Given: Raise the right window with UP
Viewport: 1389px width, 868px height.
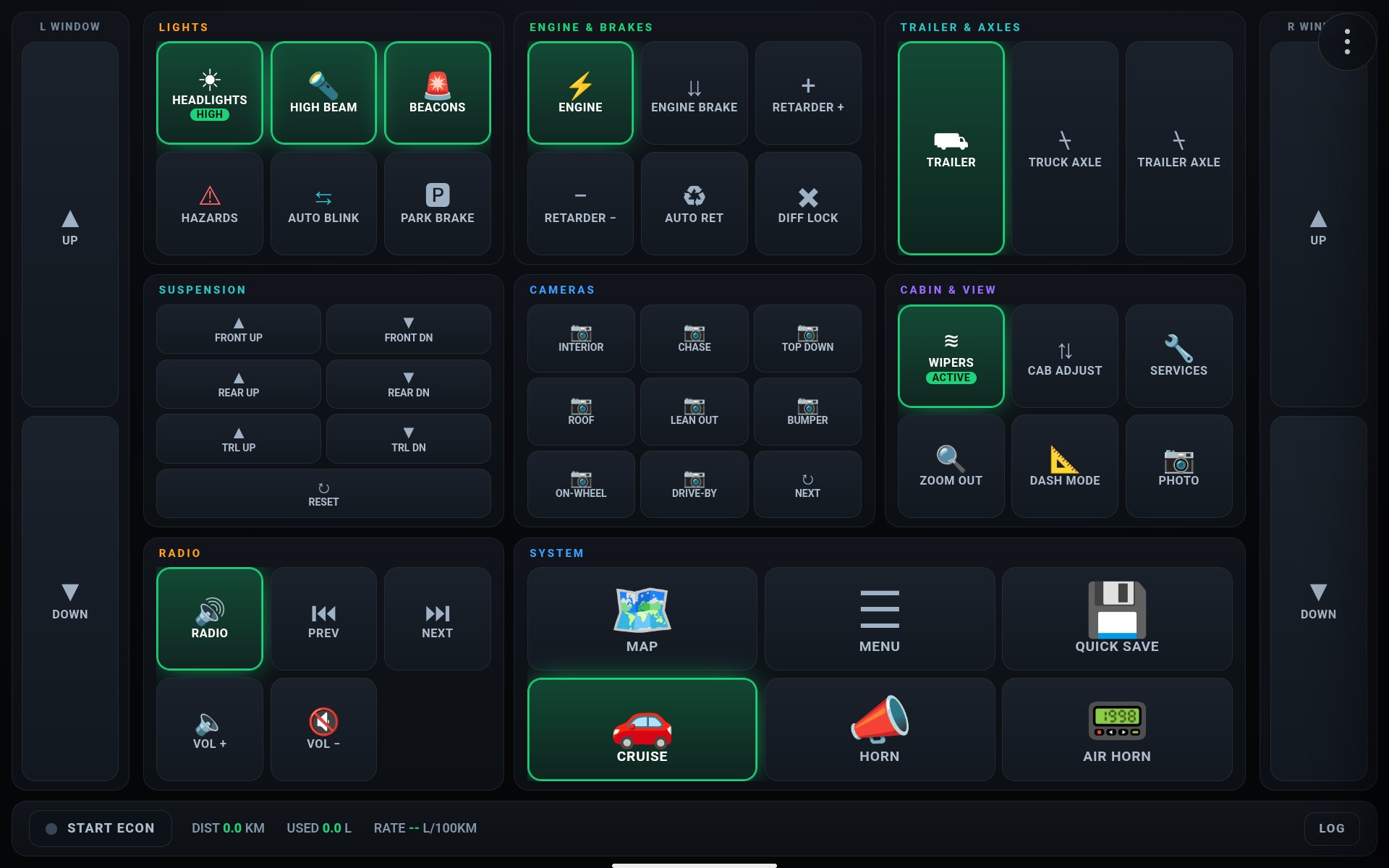Looking at the screenshot, I should click(x=1318, y=224).
